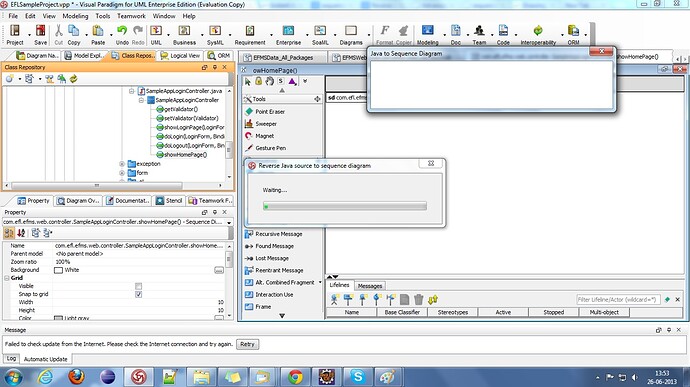Screen dimensions: 690x387
Task: Open Google Chrome from the taskbar
Action: point(296,377)
